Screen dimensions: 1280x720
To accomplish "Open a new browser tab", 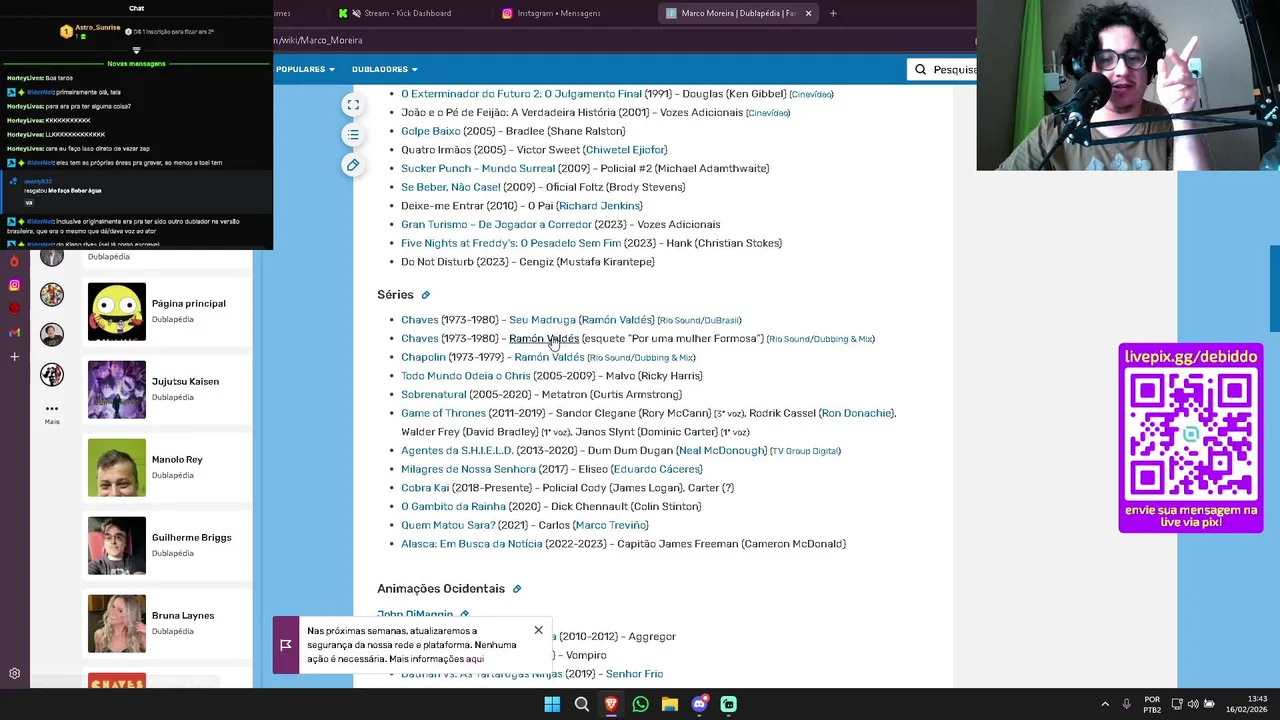I will (833, 13).
